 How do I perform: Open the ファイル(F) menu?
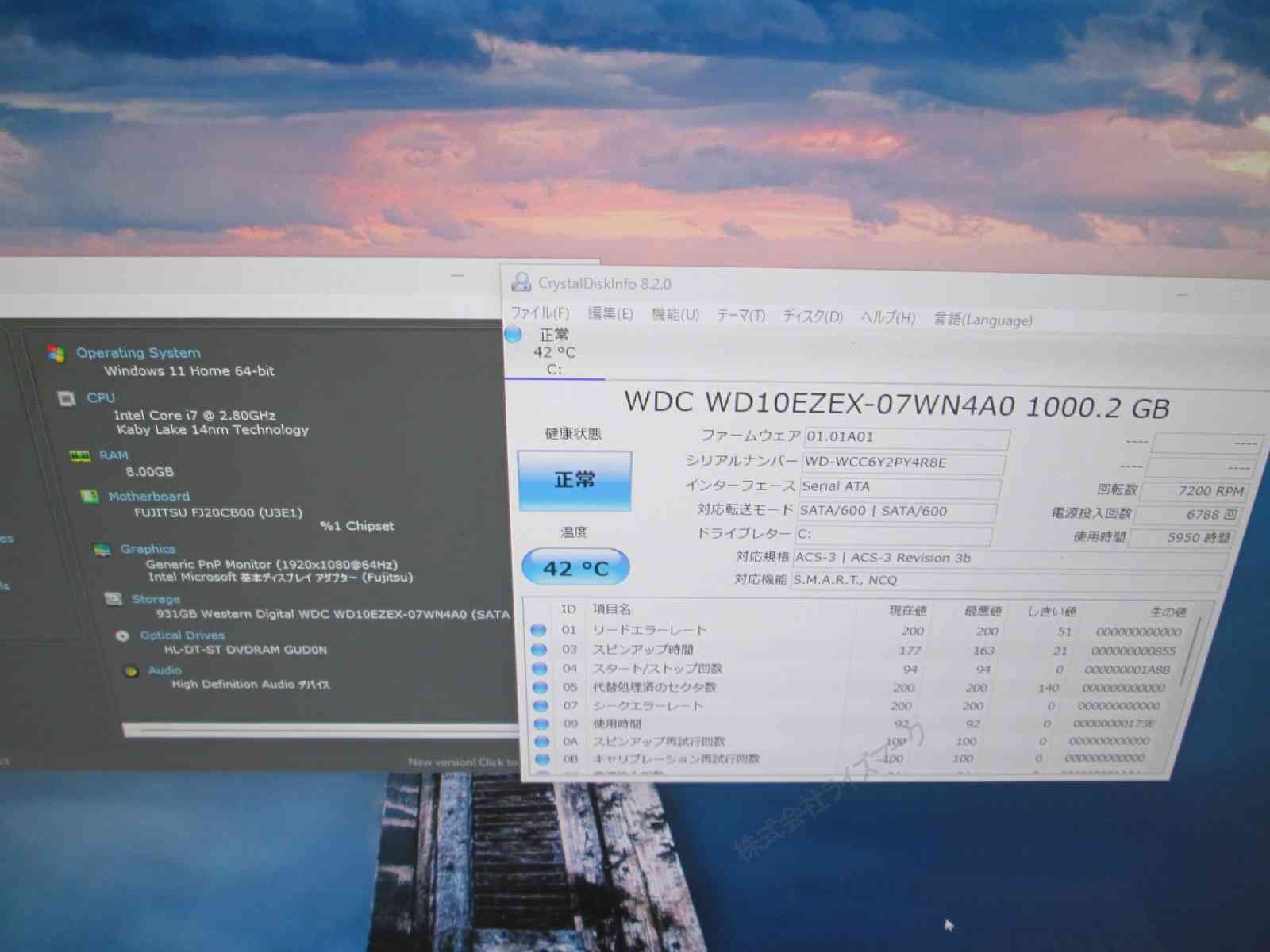point(540,313)
